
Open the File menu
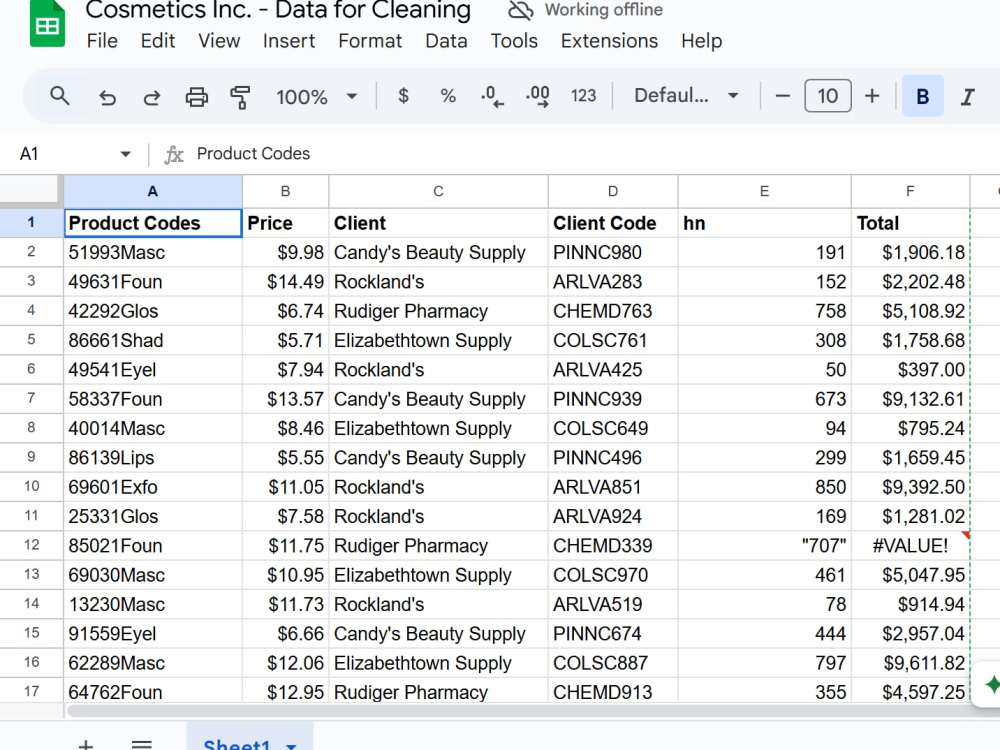point(102,41)
